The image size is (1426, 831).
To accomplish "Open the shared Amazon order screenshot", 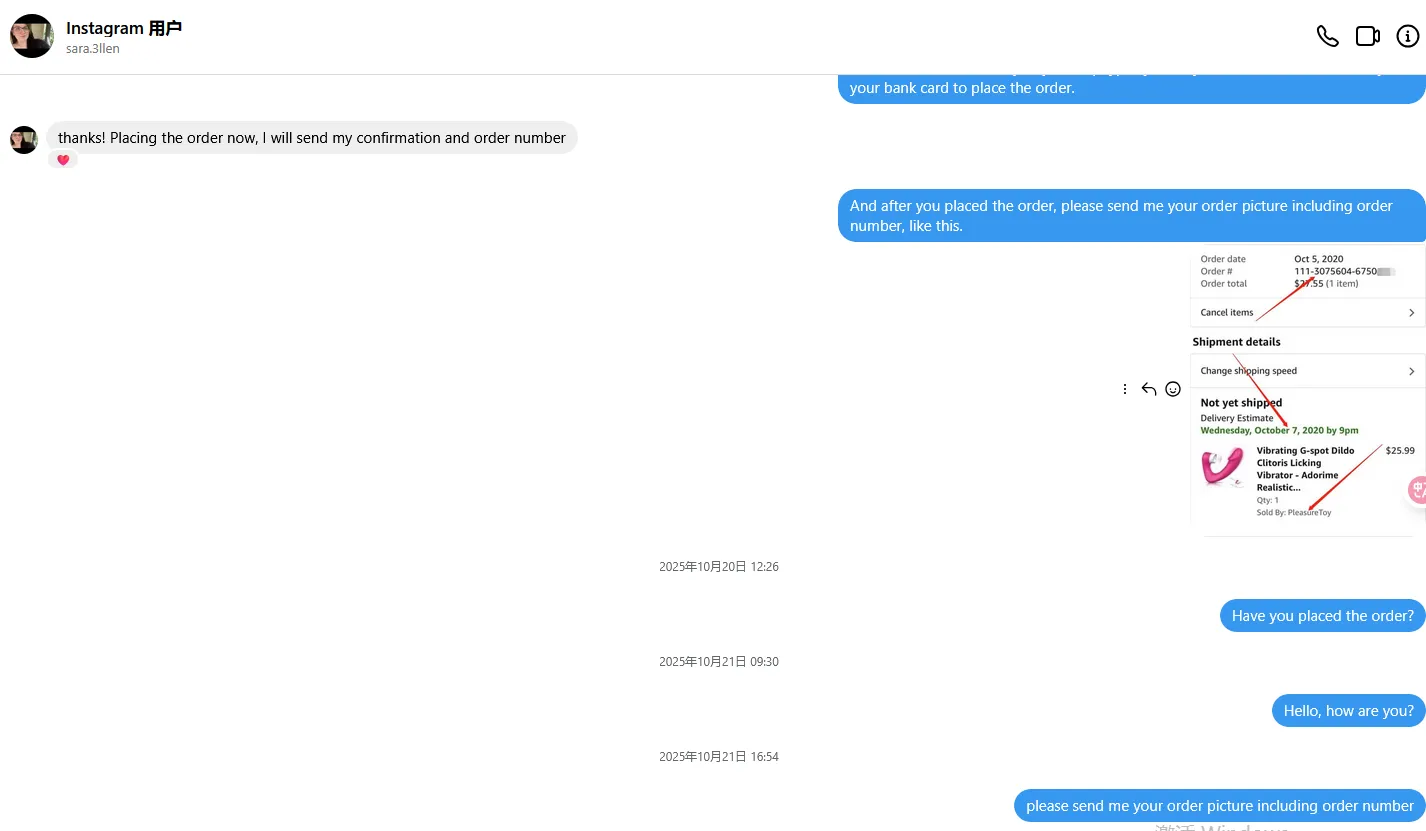I will coord(1307,391).
